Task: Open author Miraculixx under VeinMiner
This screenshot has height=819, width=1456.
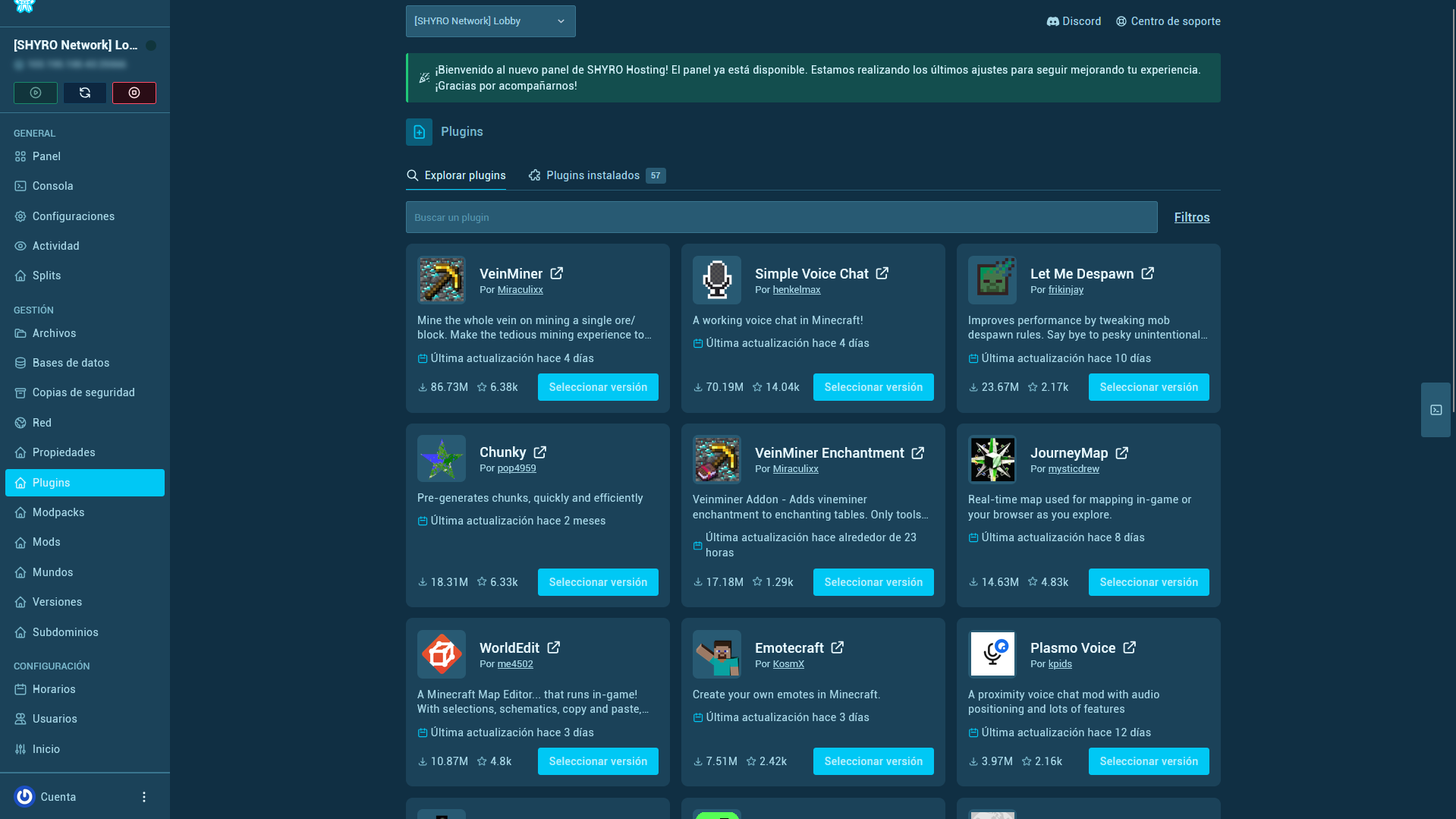Action: (520, 289)
